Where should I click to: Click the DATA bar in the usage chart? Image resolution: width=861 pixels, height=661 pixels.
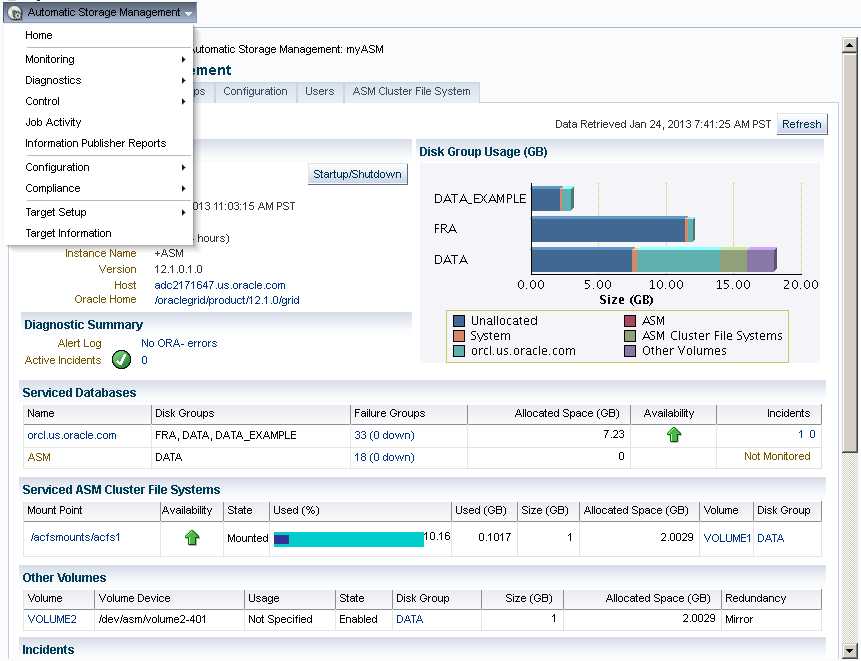[654, 260]
